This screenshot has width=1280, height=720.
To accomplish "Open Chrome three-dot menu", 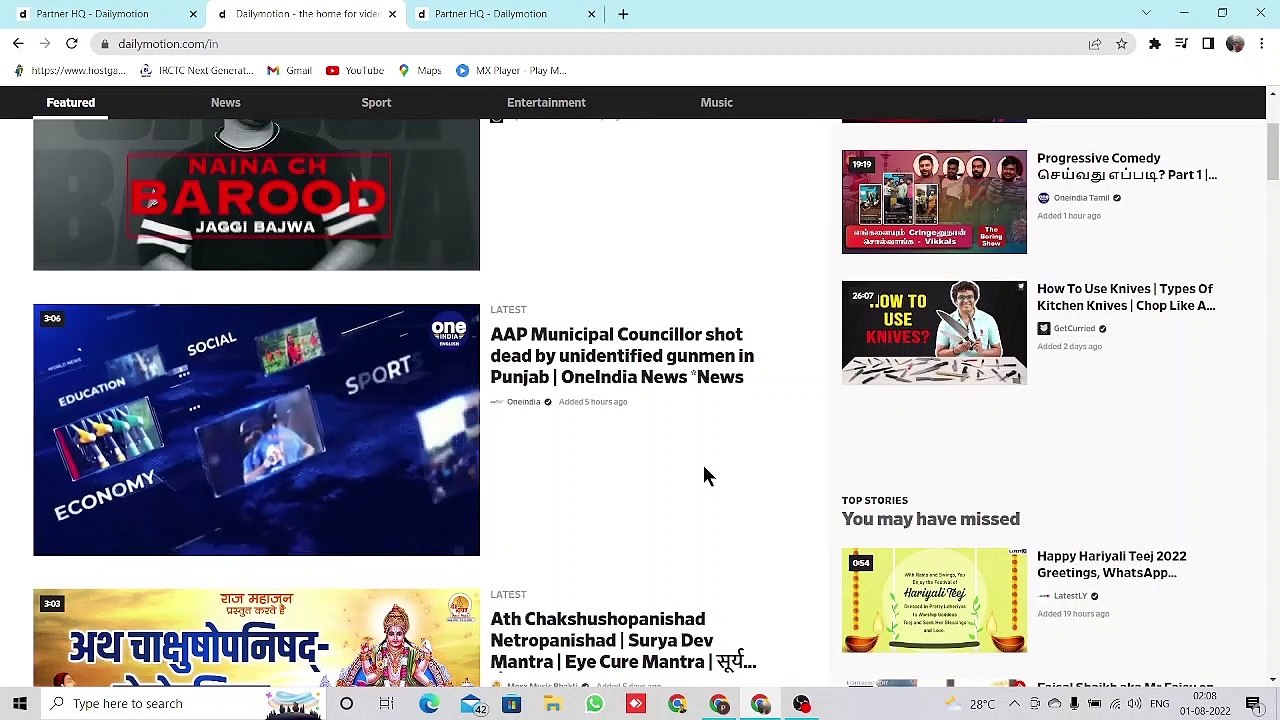I will coord(1262,44).
